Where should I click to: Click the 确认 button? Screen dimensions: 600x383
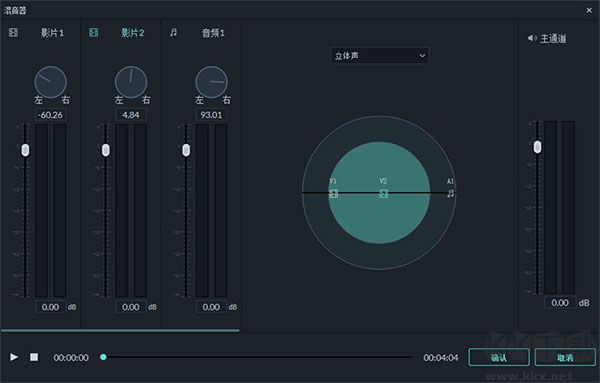tap(499, 357)
